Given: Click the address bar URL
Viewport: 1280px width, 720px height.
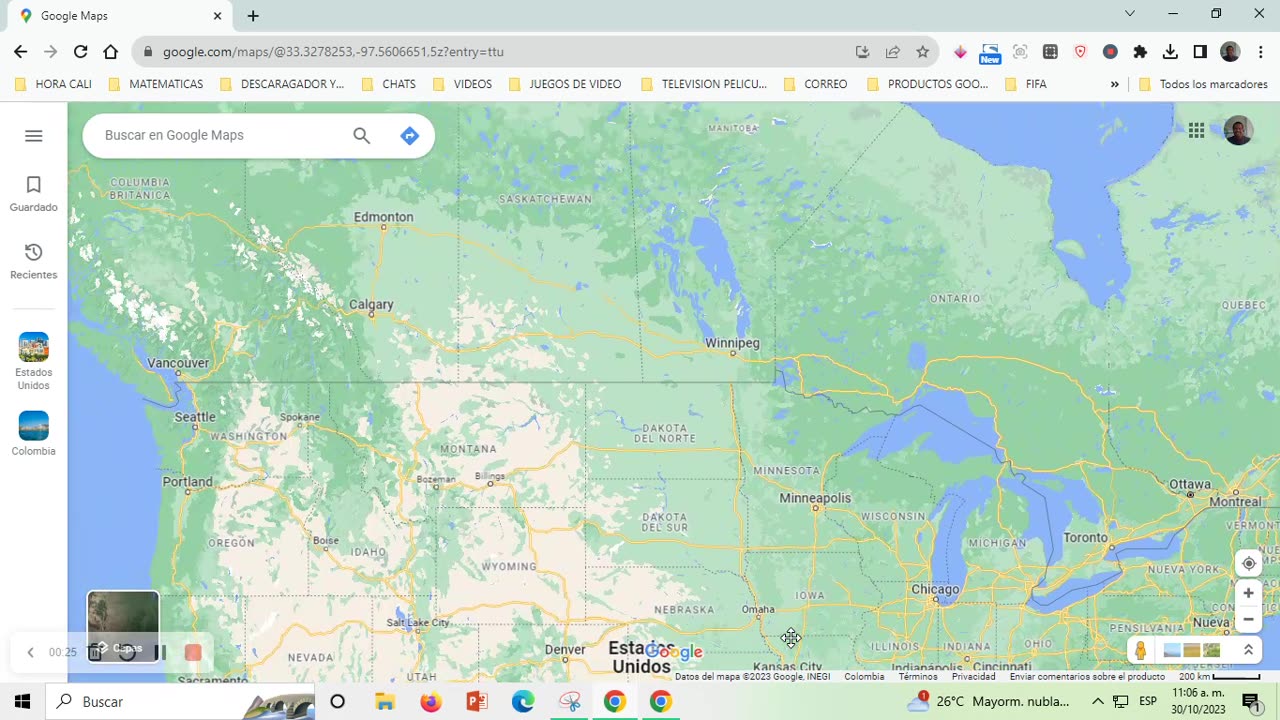Looking at the screenshot, I should (x=333, y=52).
